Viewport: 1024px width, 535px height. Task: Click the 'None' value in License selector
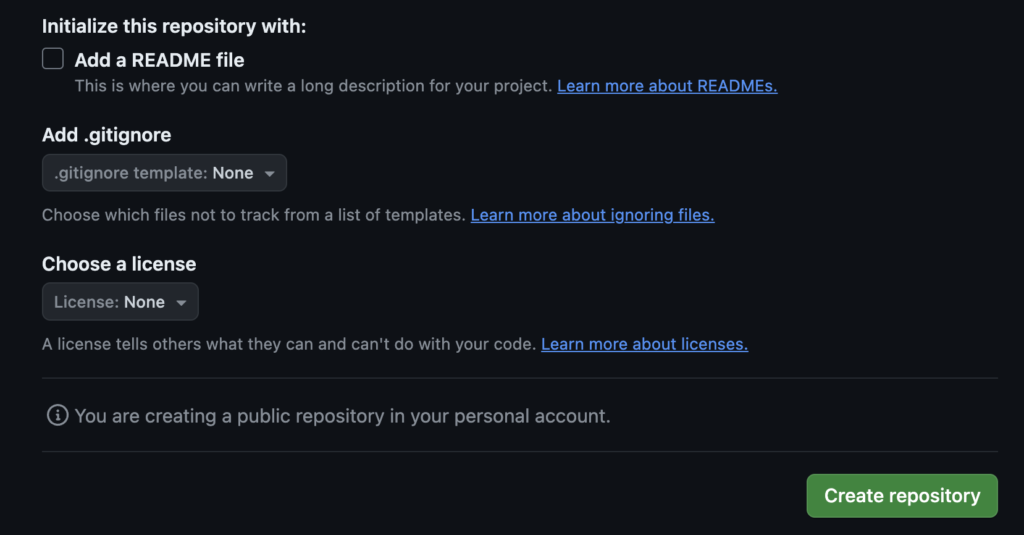tap(144, 302)
